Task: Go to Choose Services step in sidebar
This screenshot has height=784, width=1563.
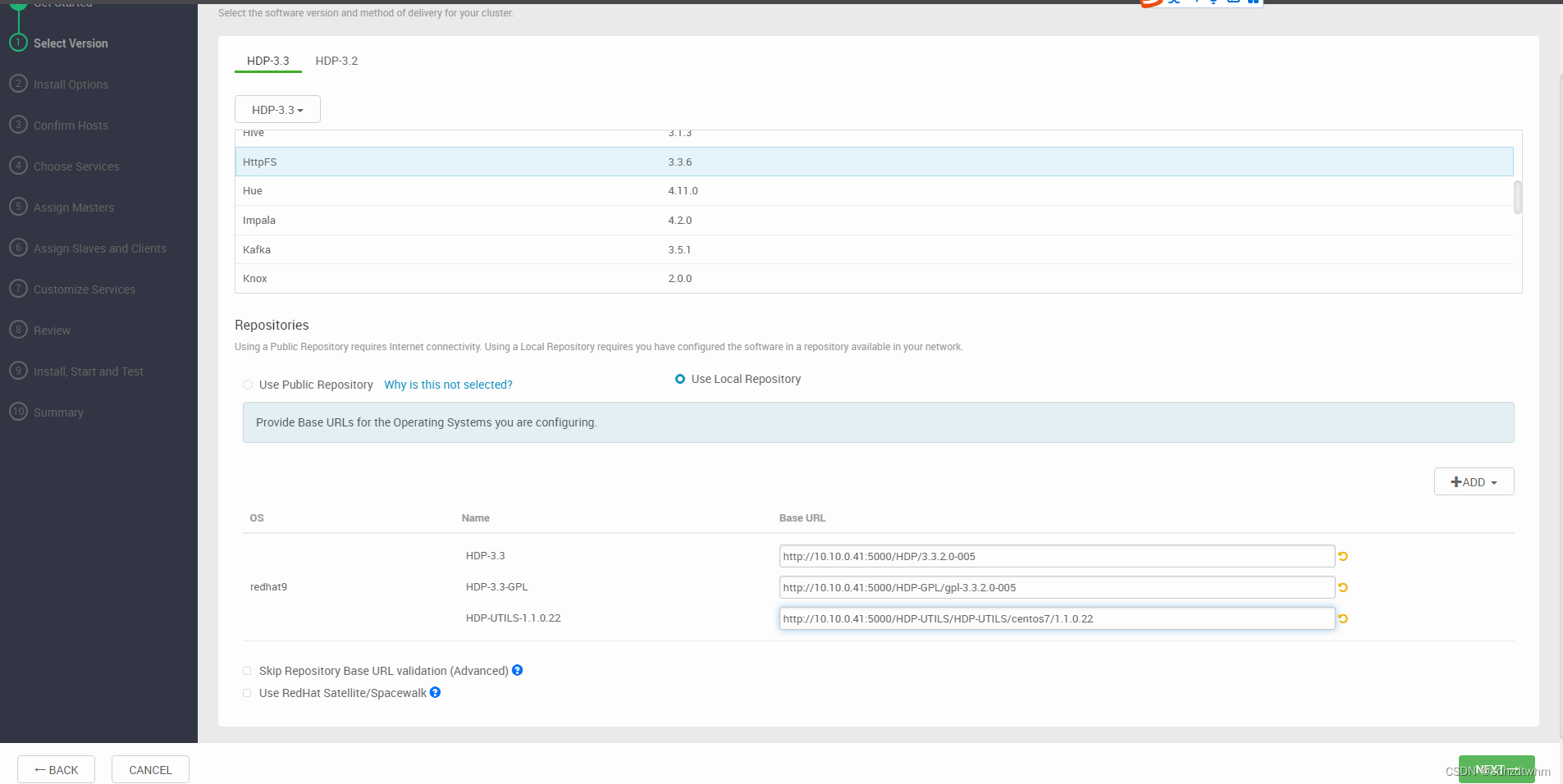Action: (x=76, y=166)
